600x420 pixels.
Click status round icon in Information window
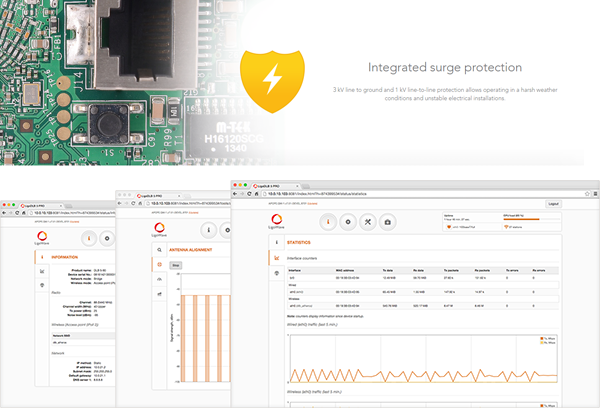89,238
